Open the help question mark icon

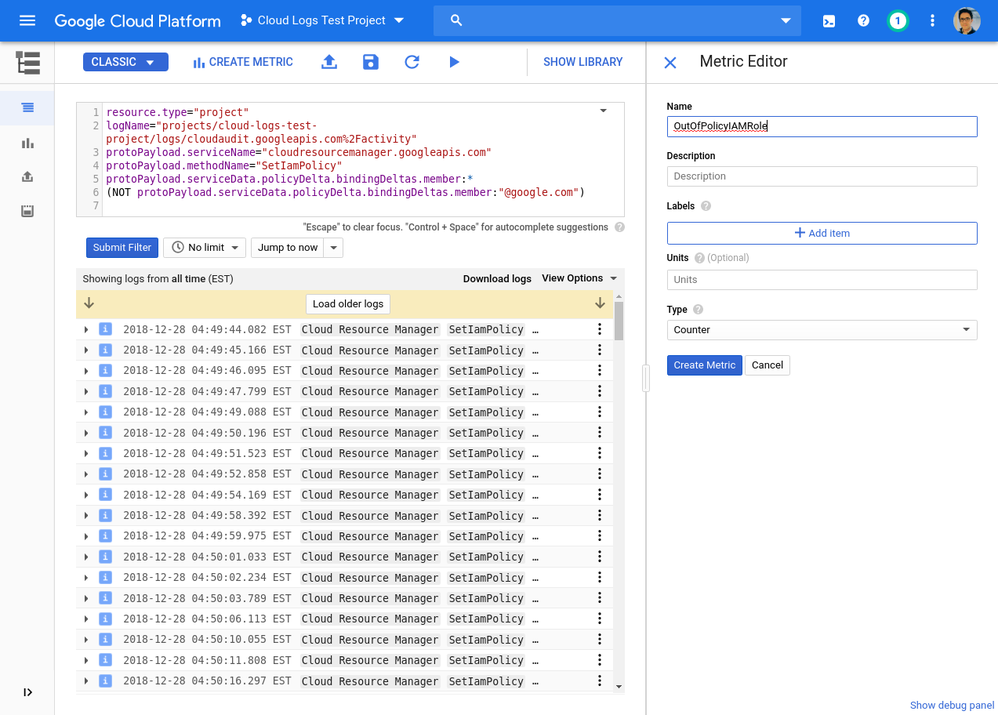(863, 20)
